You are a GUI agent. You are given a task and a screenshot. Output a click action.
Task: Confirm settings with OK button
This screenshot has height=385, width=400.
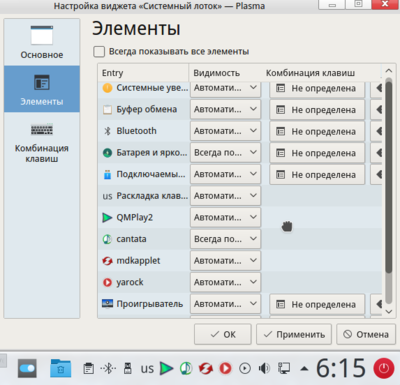[223, 334]
